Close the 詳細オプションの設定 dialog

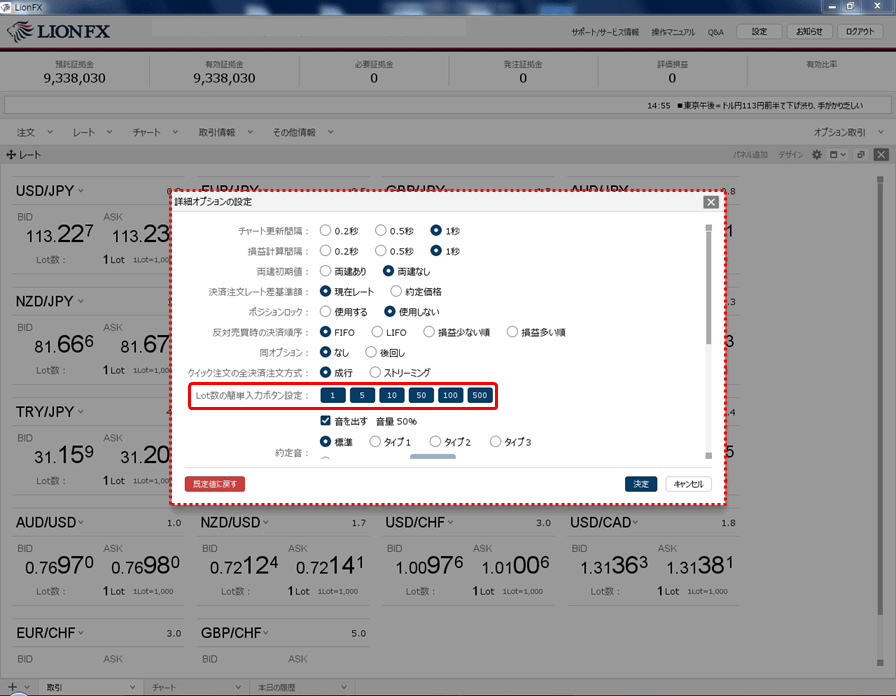coord(711,202)
